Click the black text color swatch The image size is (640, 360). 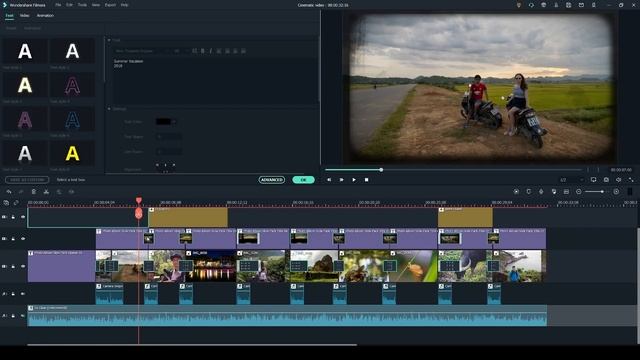point(163,122)
